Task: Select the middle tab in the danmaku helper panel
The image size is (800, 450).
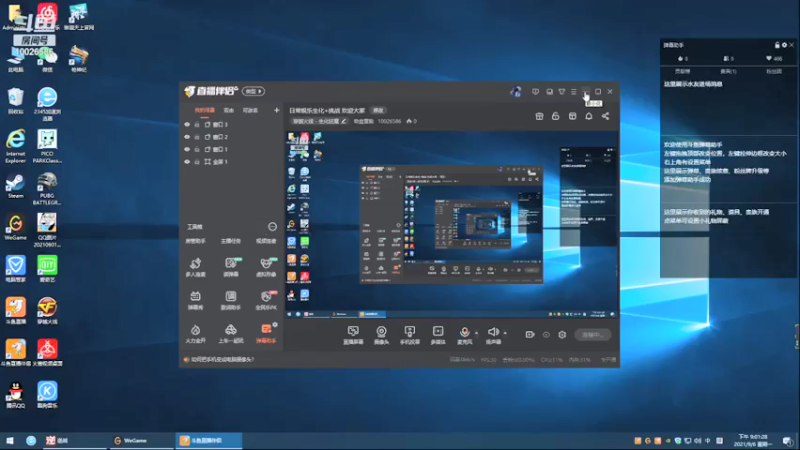Action: point(728,71)
